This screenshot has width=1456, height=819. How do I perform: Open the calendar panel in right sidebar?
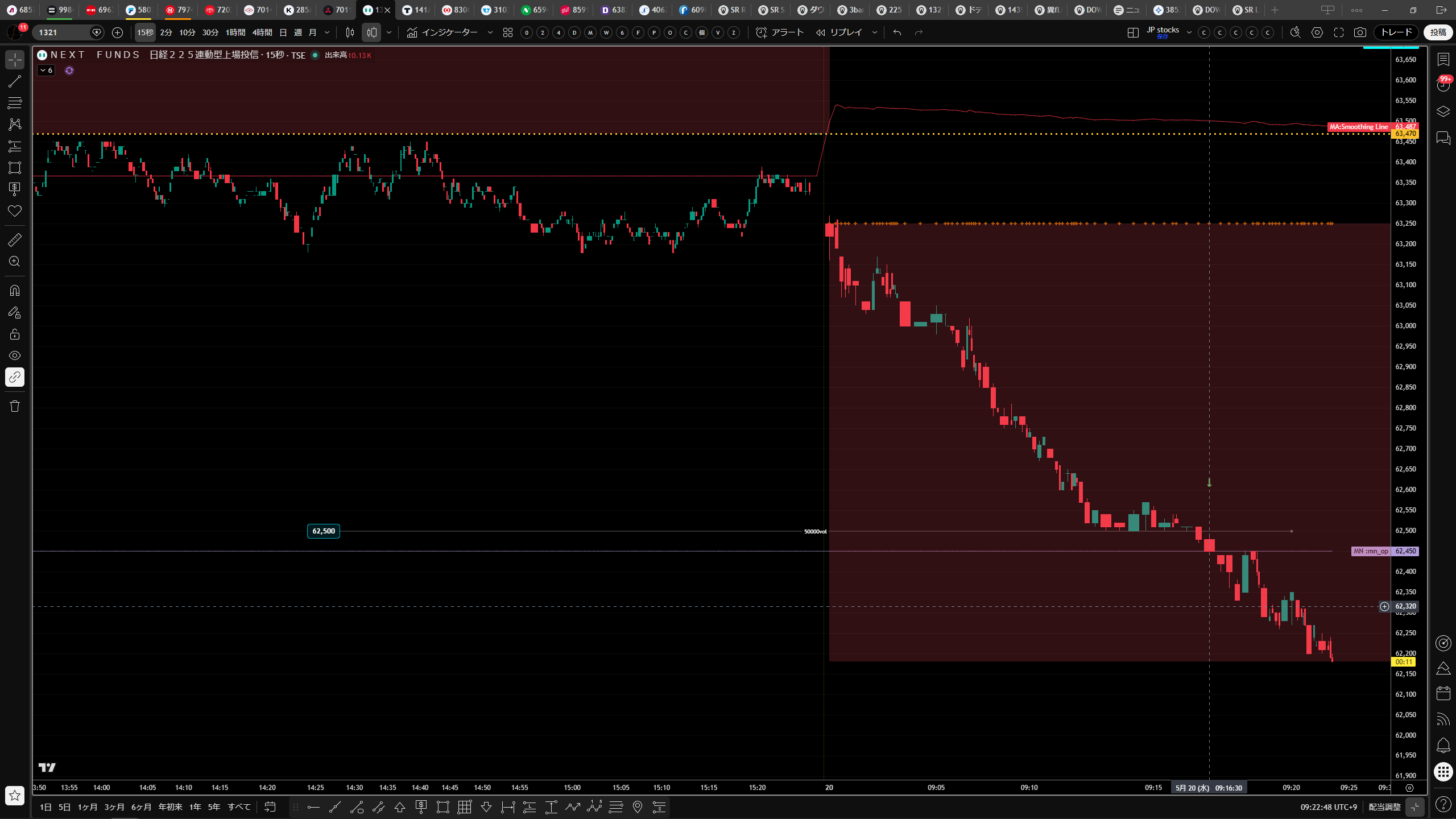tap(1443, 693)
